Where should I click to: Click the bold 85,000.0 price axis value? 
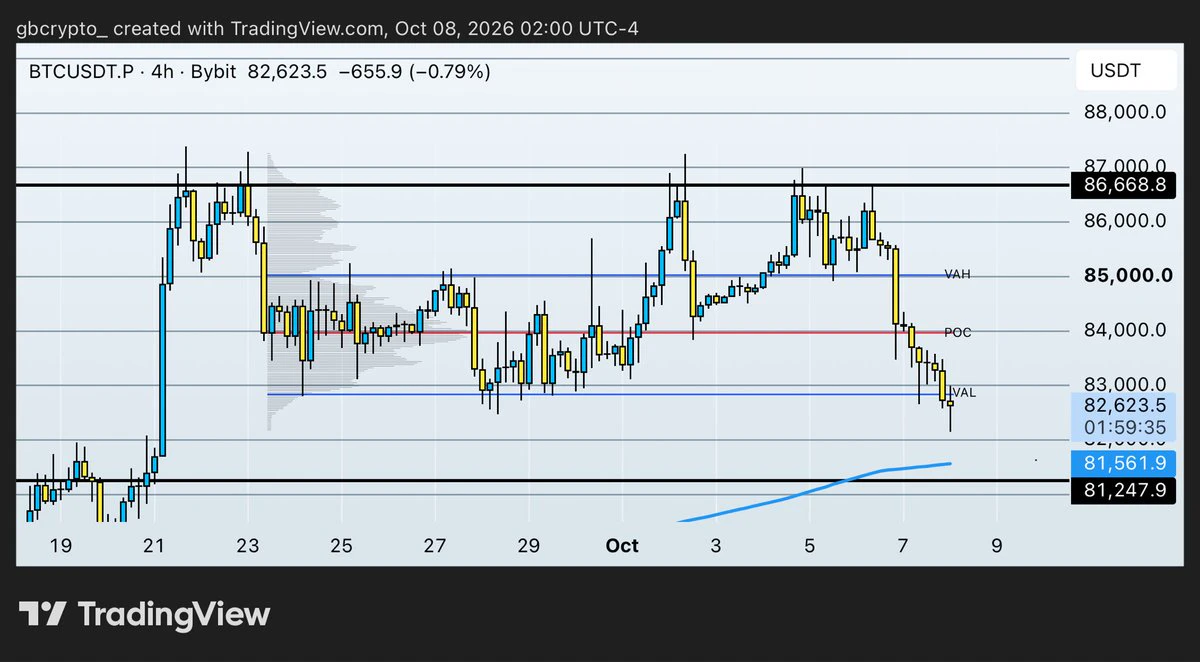[1127, 275]
